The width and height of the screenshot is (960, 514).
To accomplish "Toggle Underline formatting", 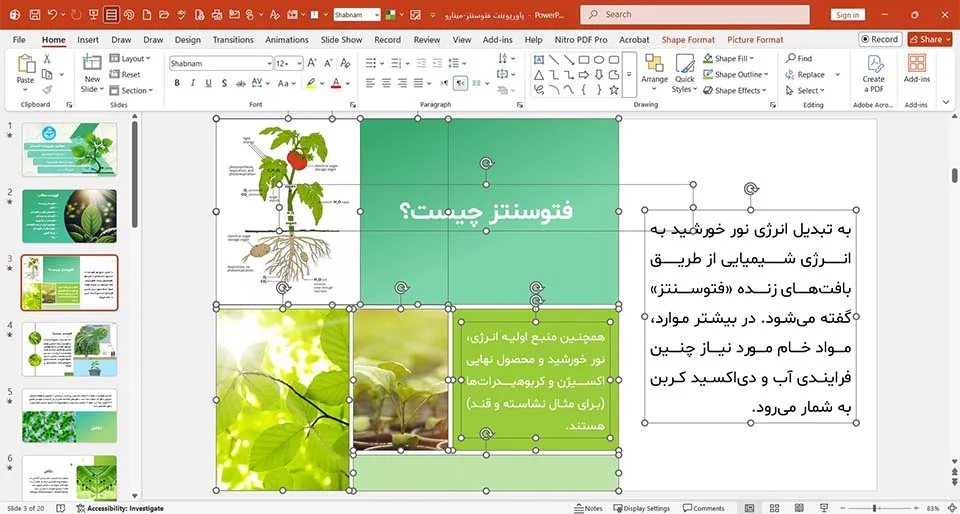I will 208,83.
